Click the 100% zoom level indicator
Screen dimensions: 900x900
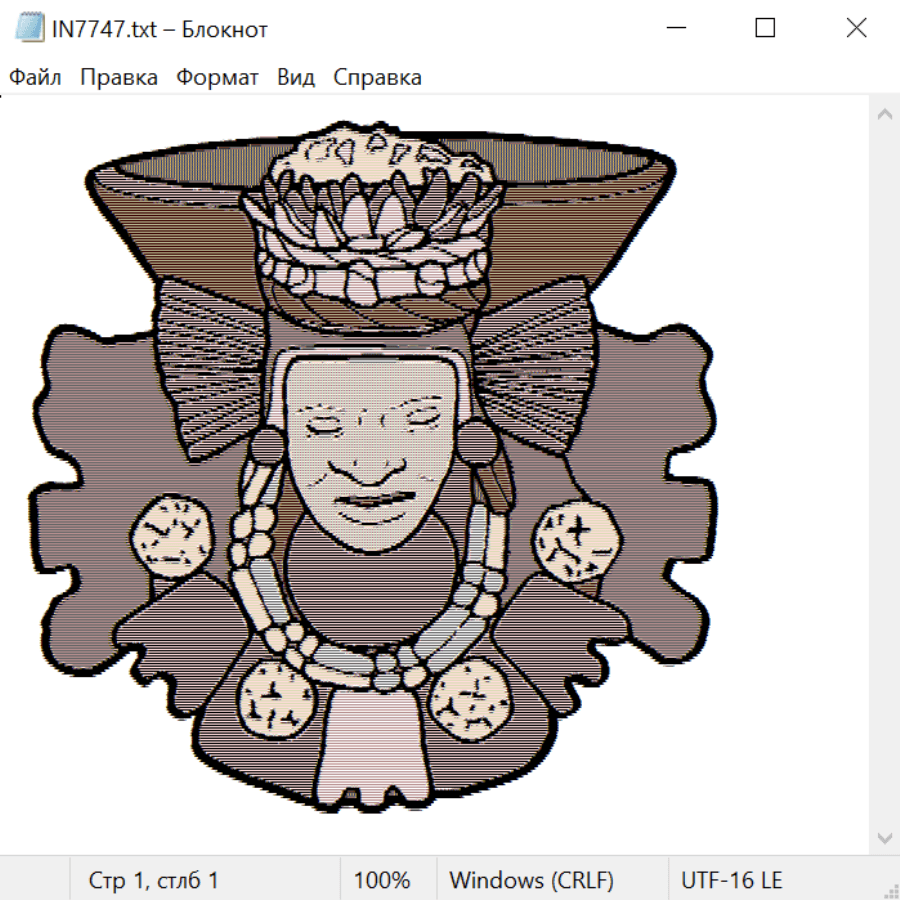[382, 880]
